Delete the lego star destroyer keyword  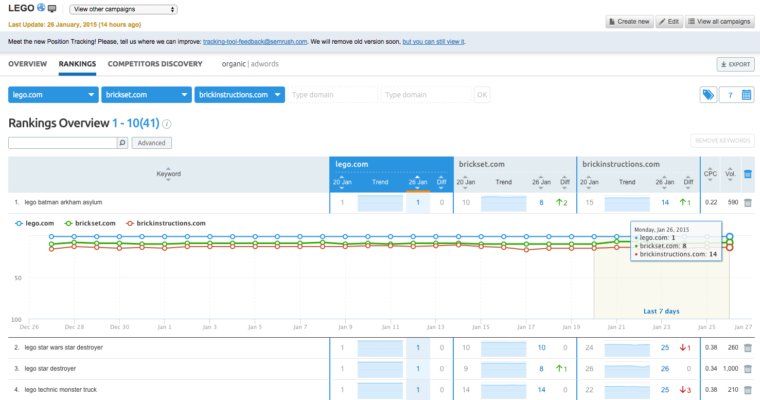click(748, 369)
